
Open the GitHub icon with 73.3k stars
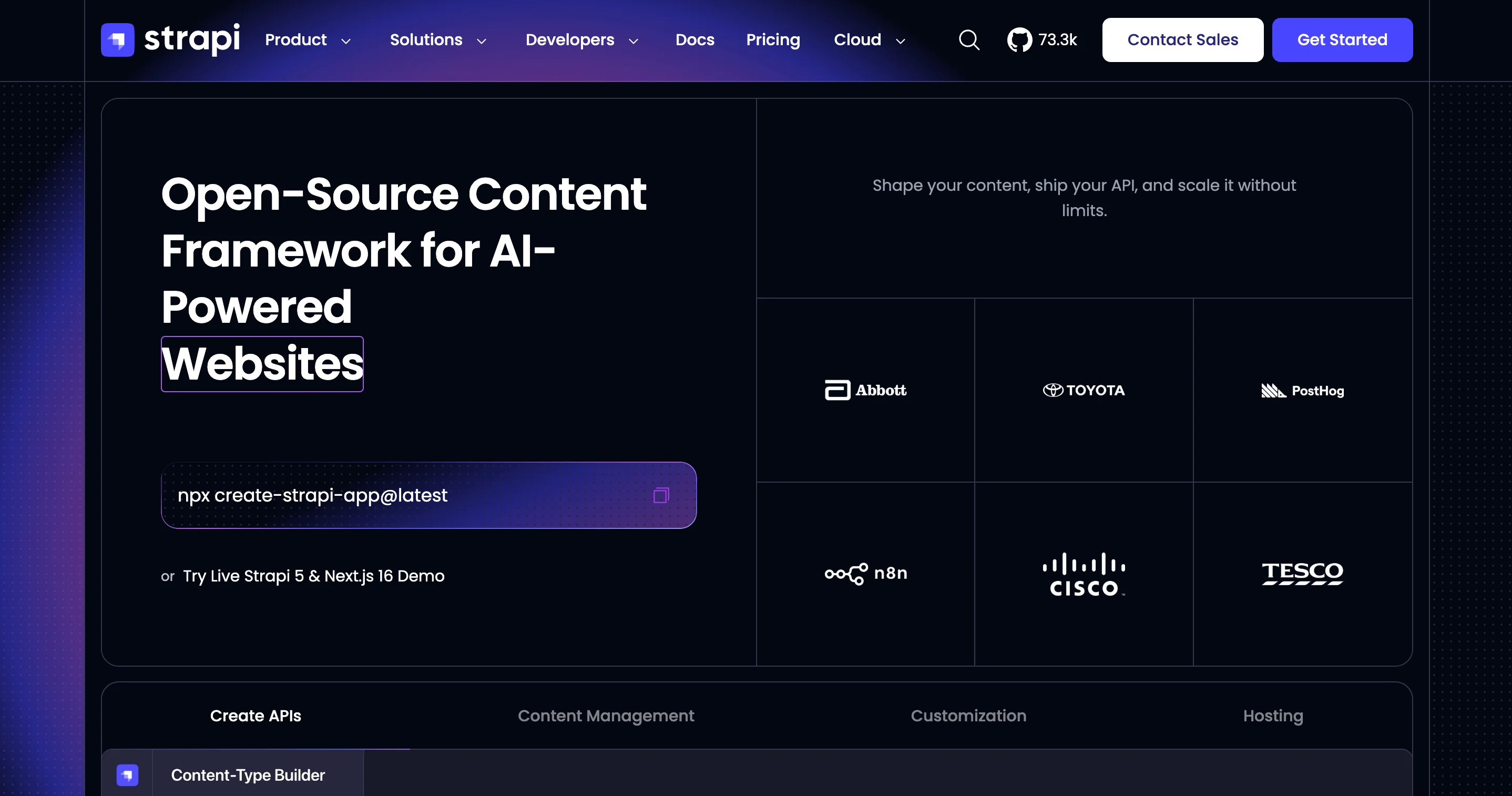click(1019, 40)
